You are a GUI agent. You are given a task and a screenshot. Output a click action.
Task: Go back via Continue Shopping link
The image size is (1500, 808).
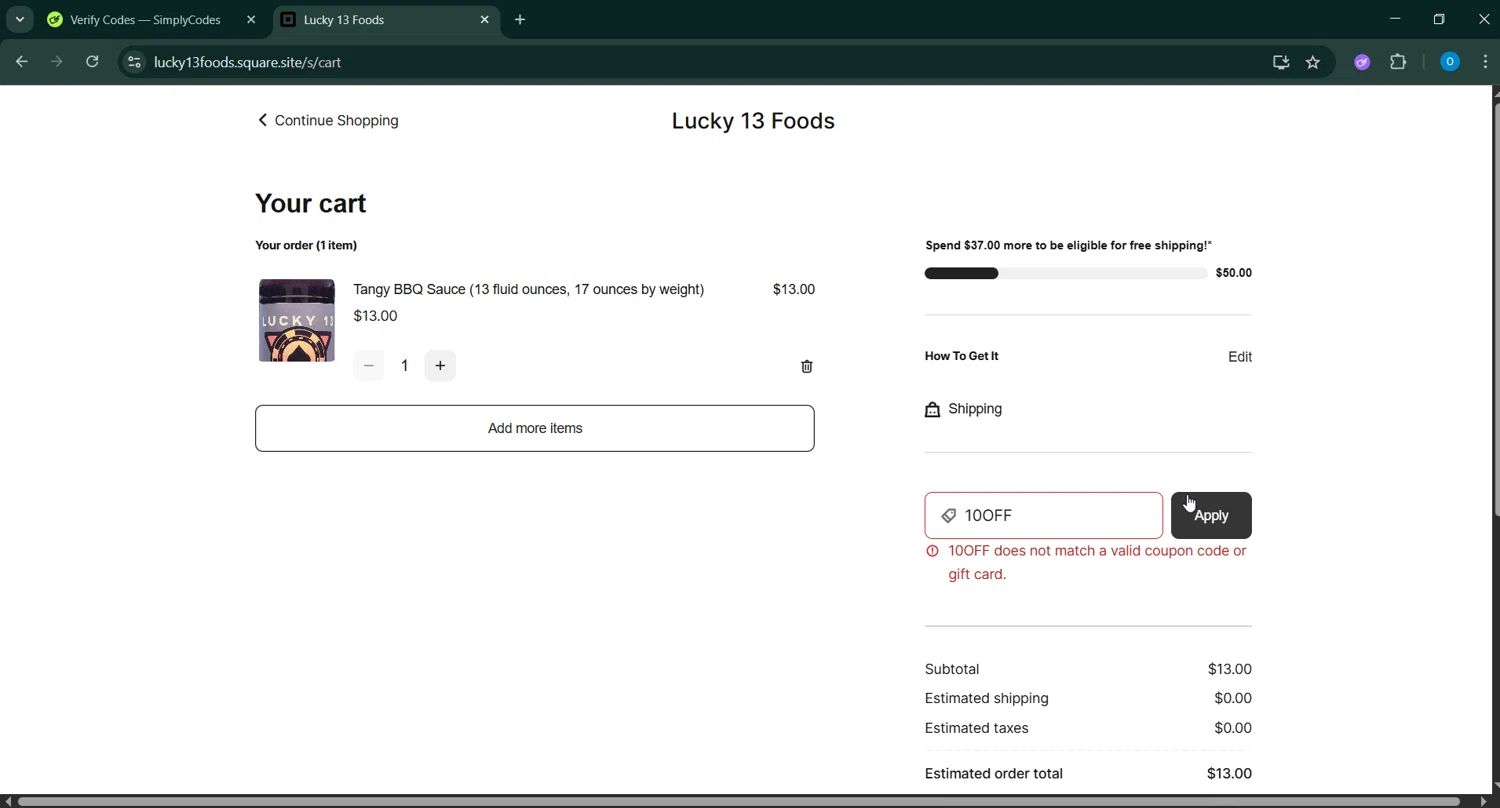pyautogui.click(x=328, y=120)
